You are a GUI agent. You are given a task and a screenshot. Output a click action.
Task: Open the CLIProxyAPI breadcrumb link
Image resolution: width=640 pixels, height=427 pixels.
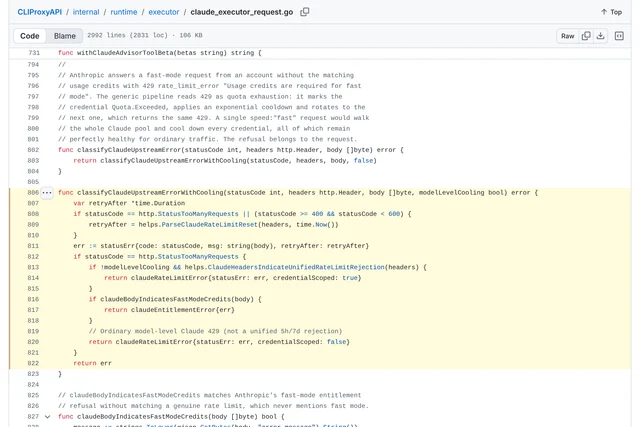40,12
